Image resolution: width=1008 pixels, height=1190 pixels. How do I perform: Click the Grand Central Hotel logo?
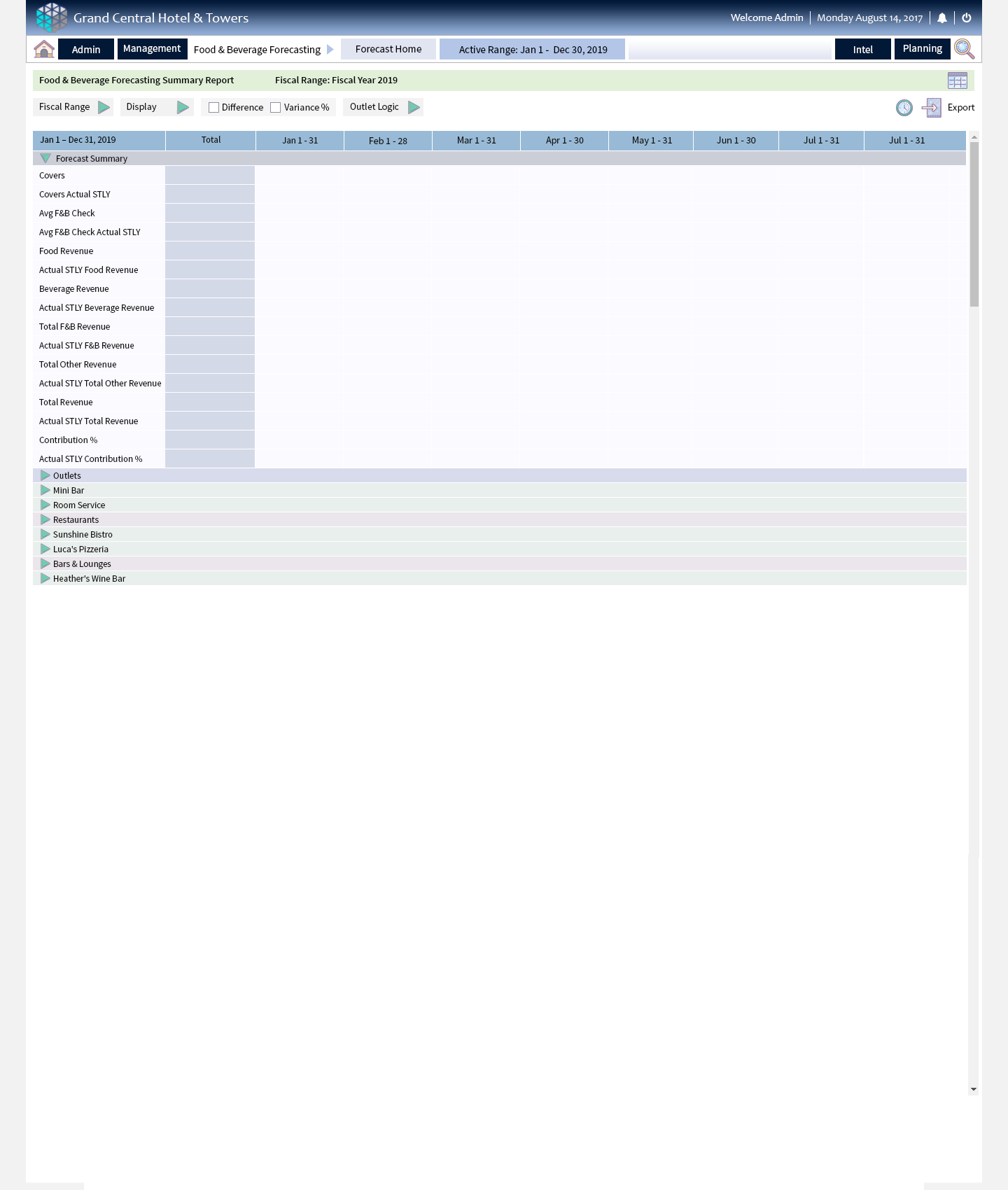click(x=52, y=17)
